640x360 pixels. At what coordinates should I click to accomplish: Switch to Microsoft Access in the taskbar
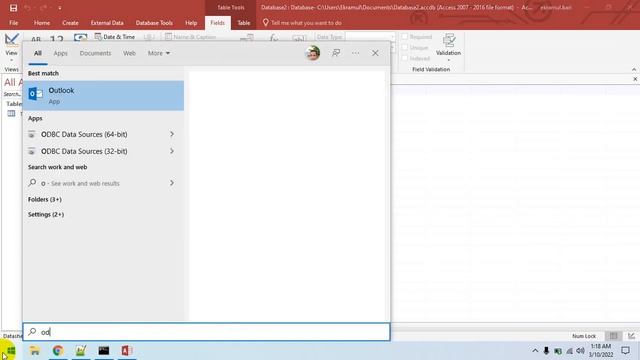click(127, 351)
